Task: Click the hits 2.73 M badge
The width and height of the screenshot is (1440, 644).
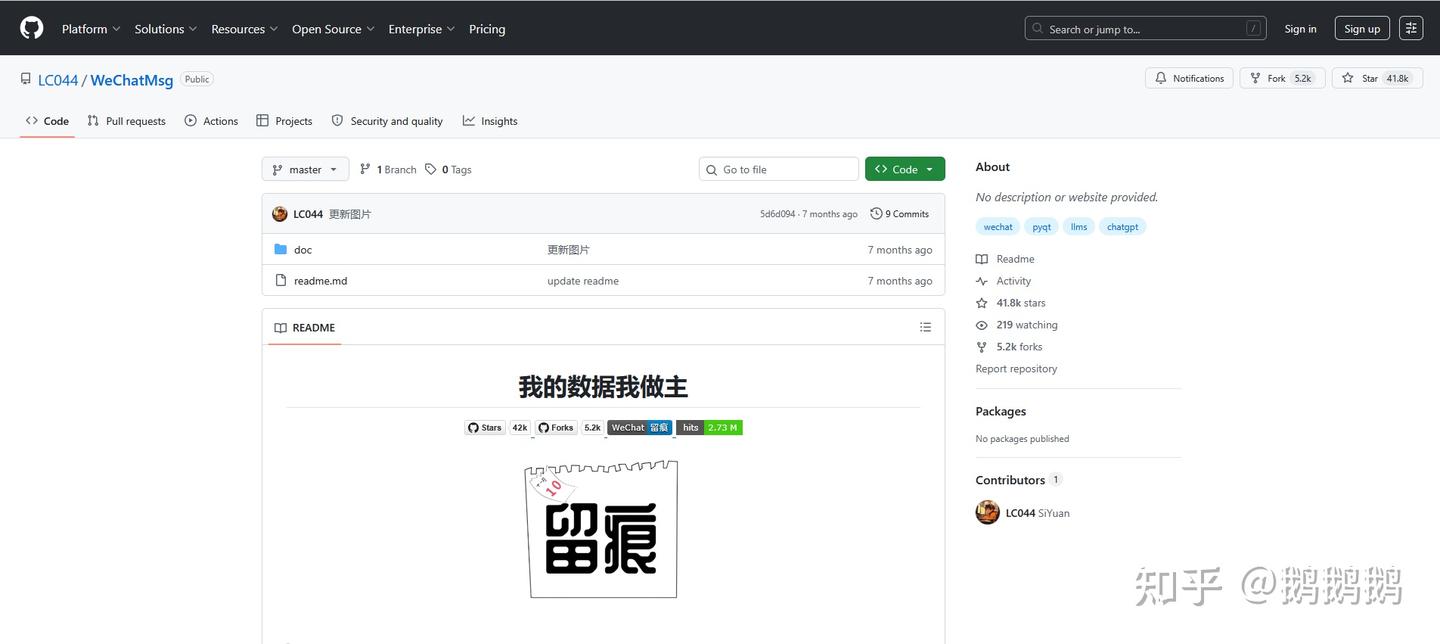Action: click(709, 427)
